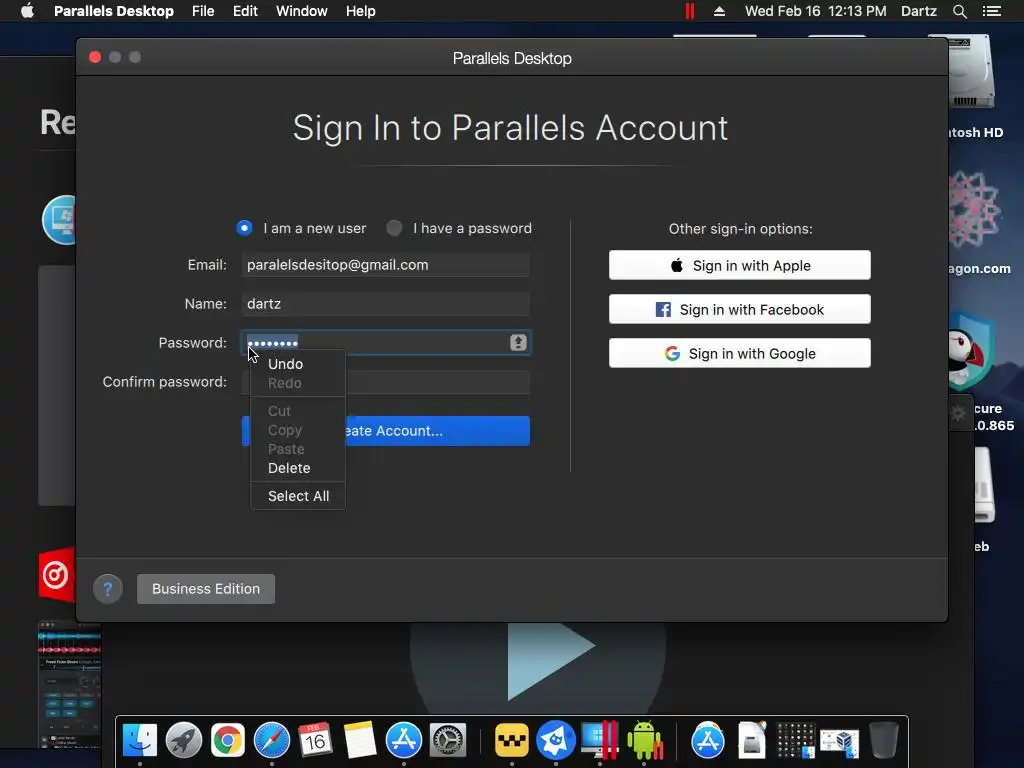Open the puffin shield desktop icon

click(971, 351)
